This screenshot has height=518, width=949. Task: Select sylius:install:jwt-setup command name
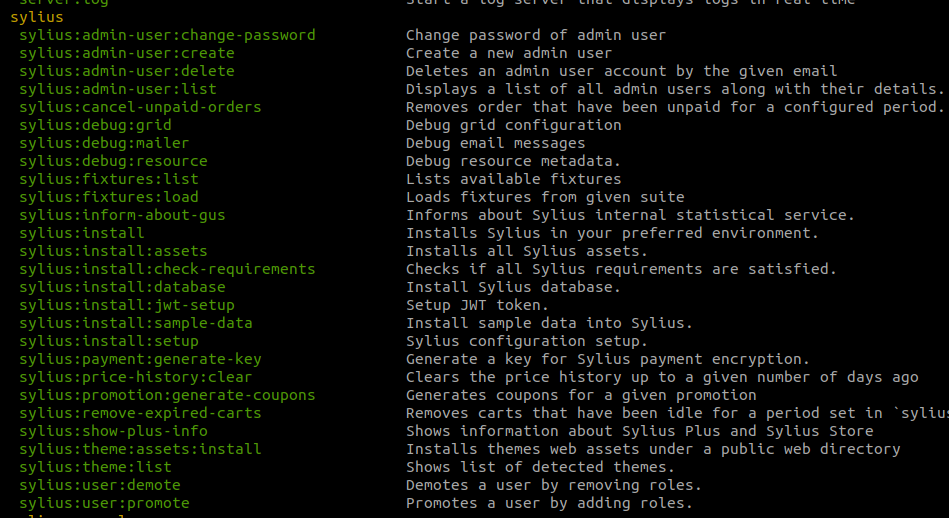pyautogui.click(x=126, y=306)
